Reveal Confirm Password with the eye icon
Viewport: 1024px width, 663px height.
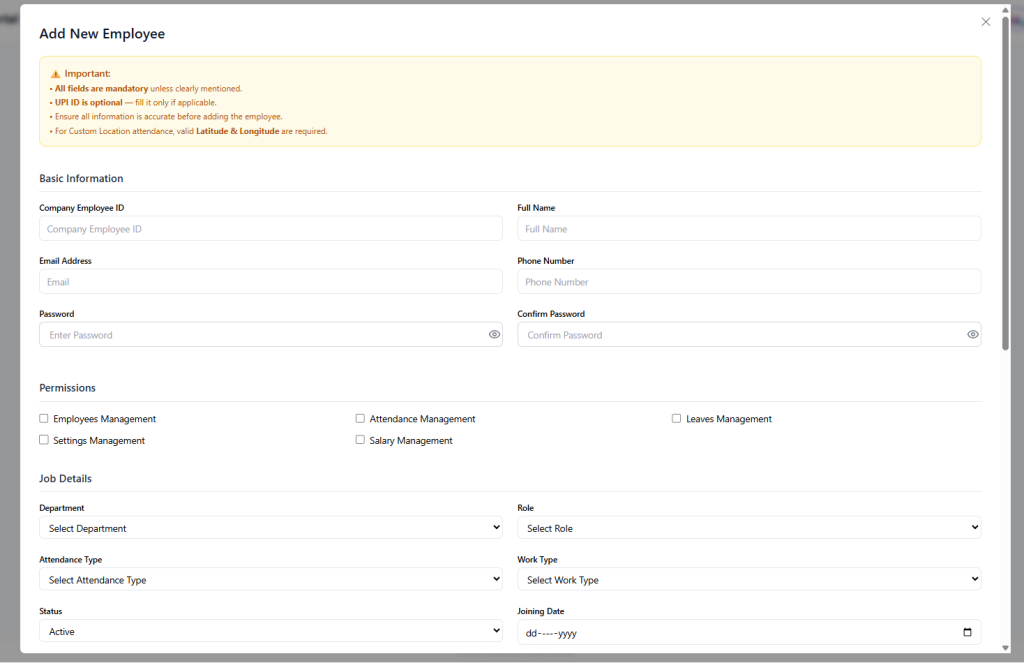[972, 335]
